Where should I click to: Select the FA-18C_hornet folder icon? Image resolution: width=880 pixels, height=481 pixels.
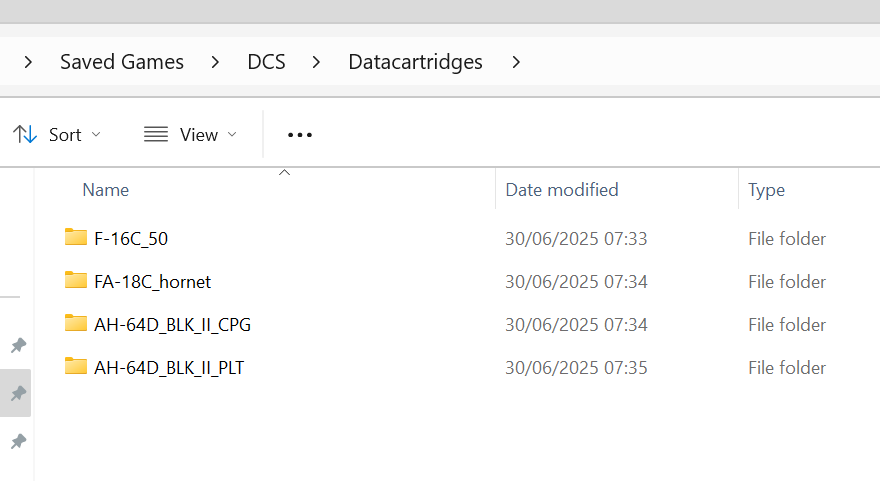point(76,280)
